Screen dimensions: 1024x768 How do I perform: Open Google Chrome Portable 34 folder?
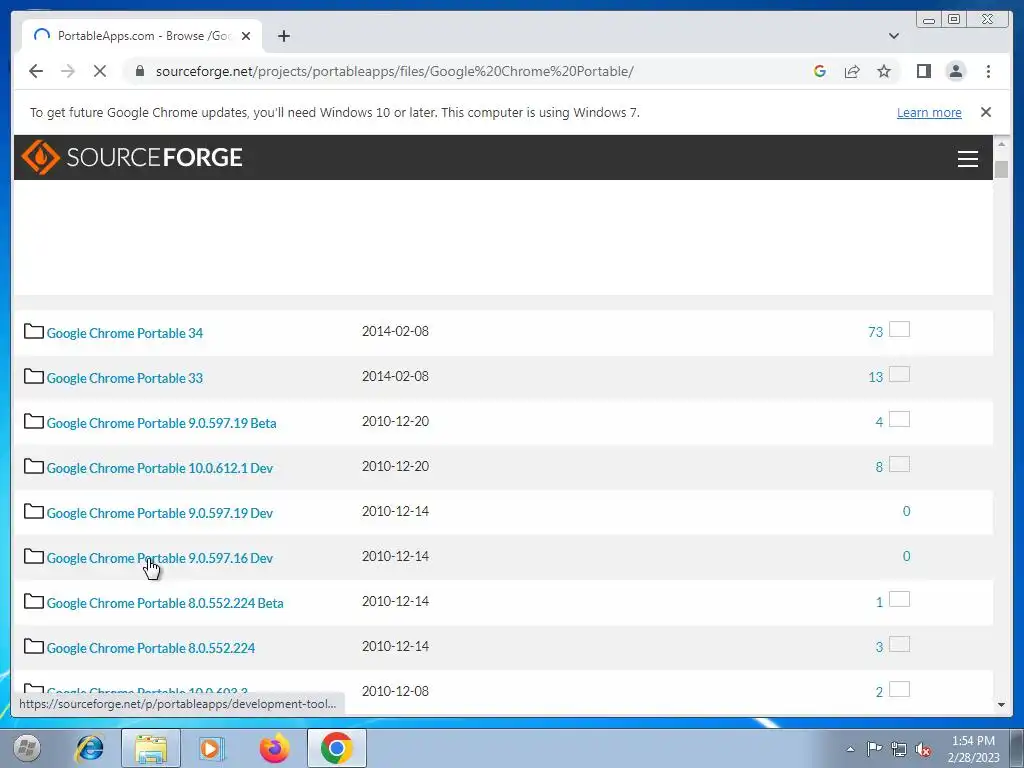(x=125, y=333)
